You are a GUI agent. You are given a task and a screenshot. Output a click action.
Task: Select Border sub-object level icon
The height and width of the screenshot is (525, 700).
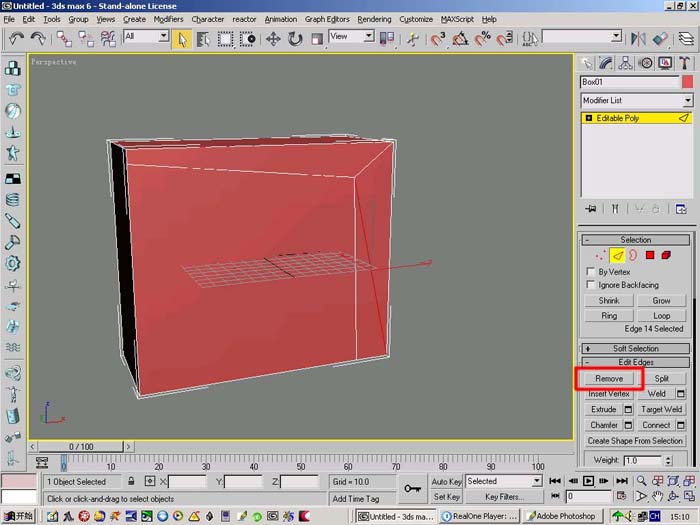633,255
